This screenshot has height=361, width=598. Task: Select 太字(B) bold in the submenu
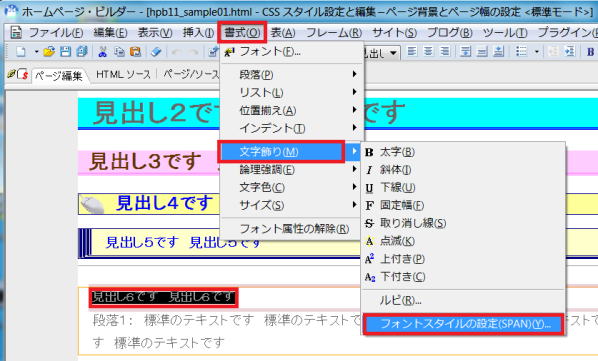tap(463, 152)
